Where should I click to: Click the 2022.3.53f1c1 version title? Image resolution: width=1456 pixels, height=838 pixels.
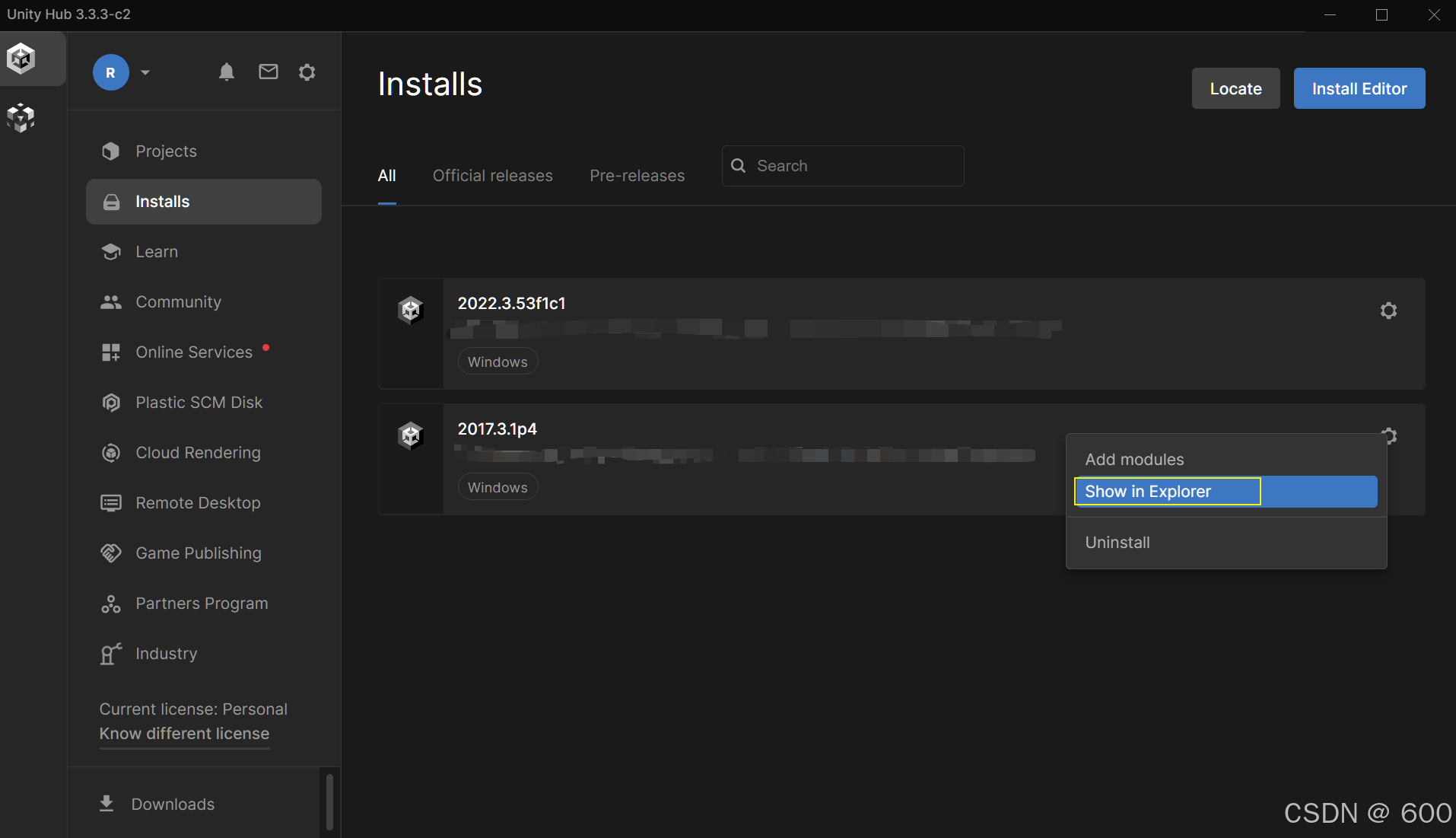pyautogui.click(x=511, y=304)
